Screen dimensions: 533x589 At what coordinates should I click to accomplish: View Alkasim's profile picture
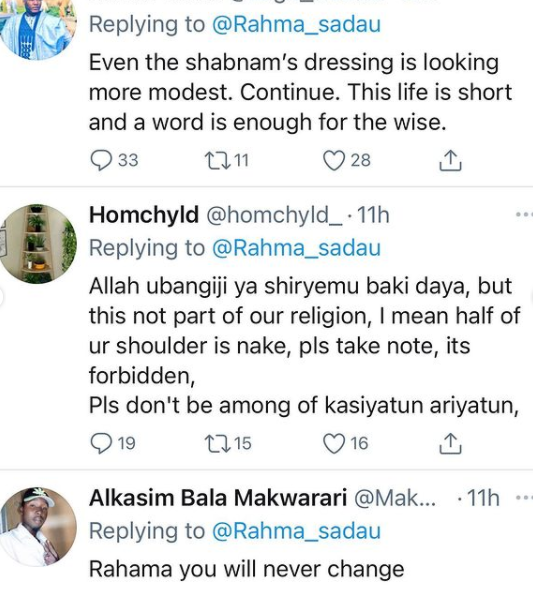37,527
